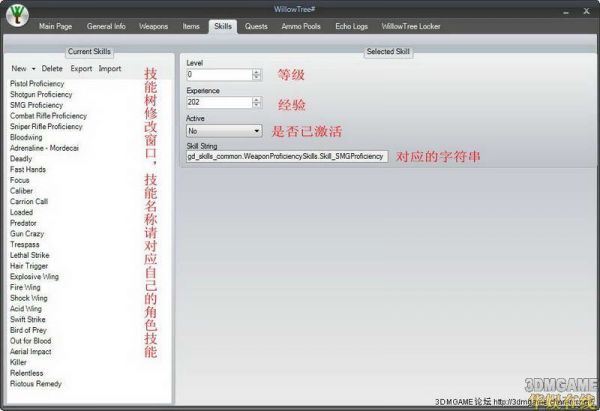
Task: Select Adrenaline - Mordecai skill
Action: point(43,148)
